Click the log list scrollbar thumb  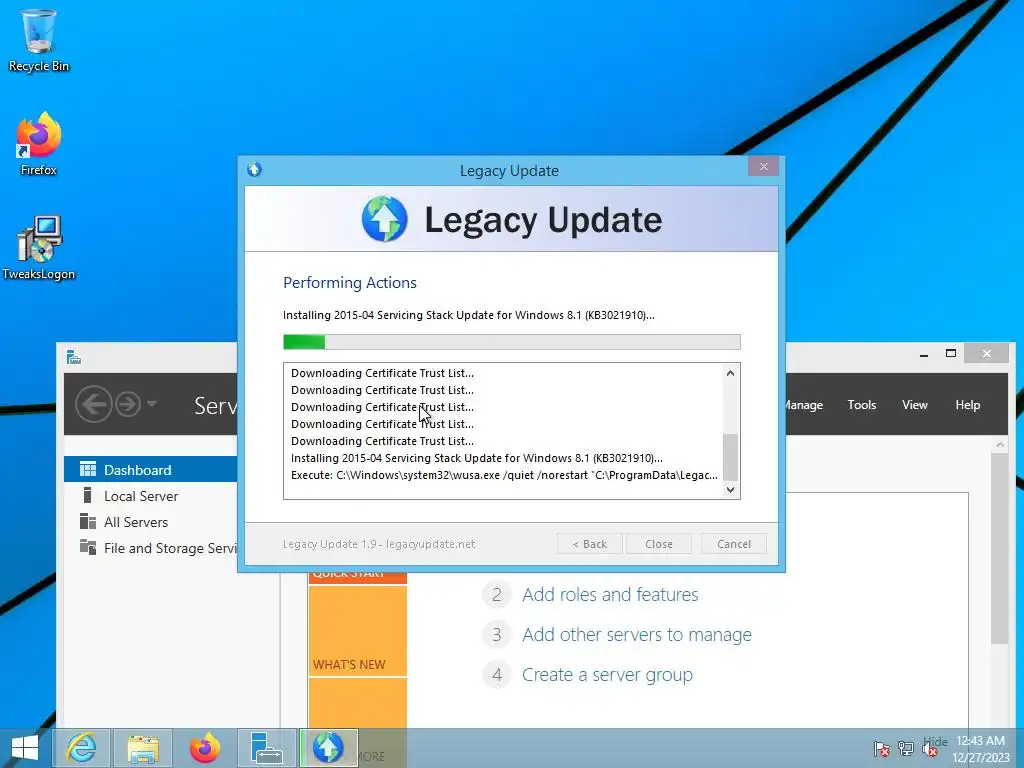pyautogui.click(x=730, y=457)
